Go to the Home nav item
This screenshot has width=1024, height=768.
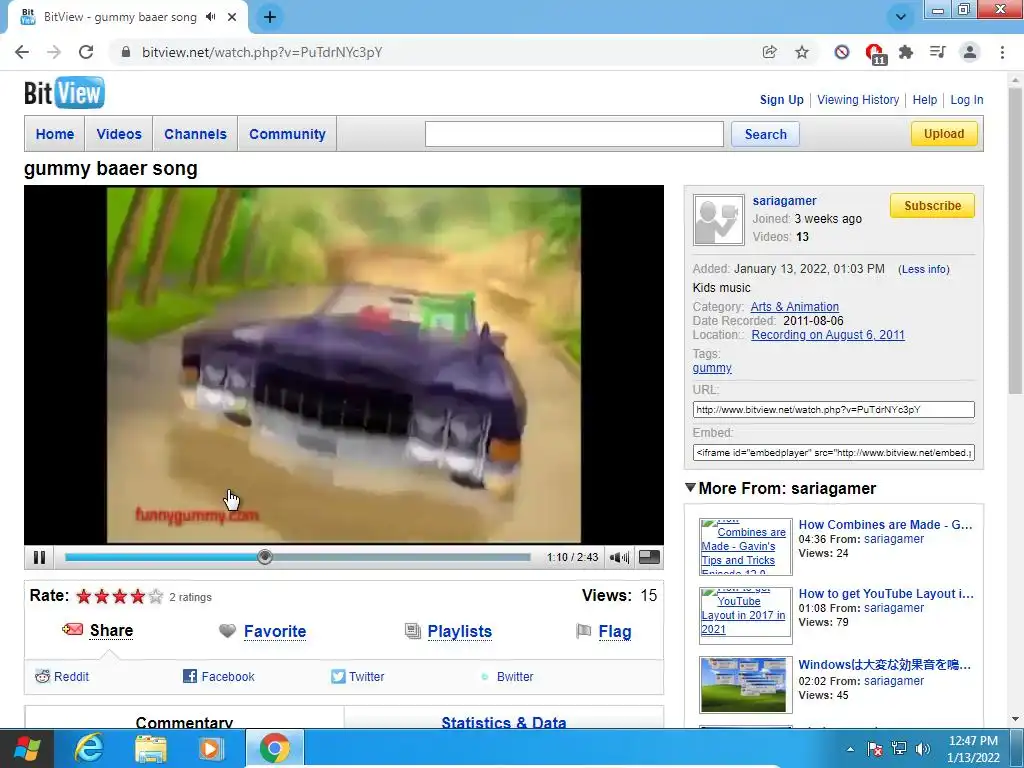point(55,134)
